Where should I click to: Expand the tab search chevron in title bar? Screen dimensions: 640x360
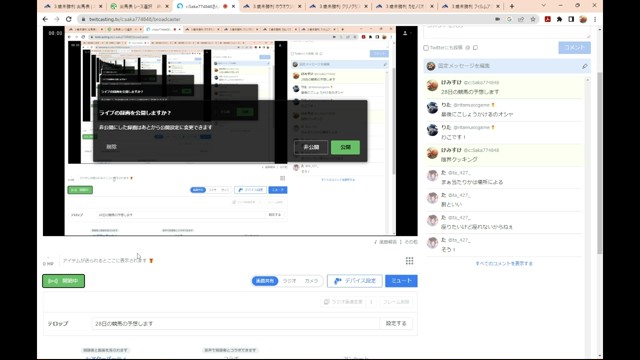pos(543,6)
